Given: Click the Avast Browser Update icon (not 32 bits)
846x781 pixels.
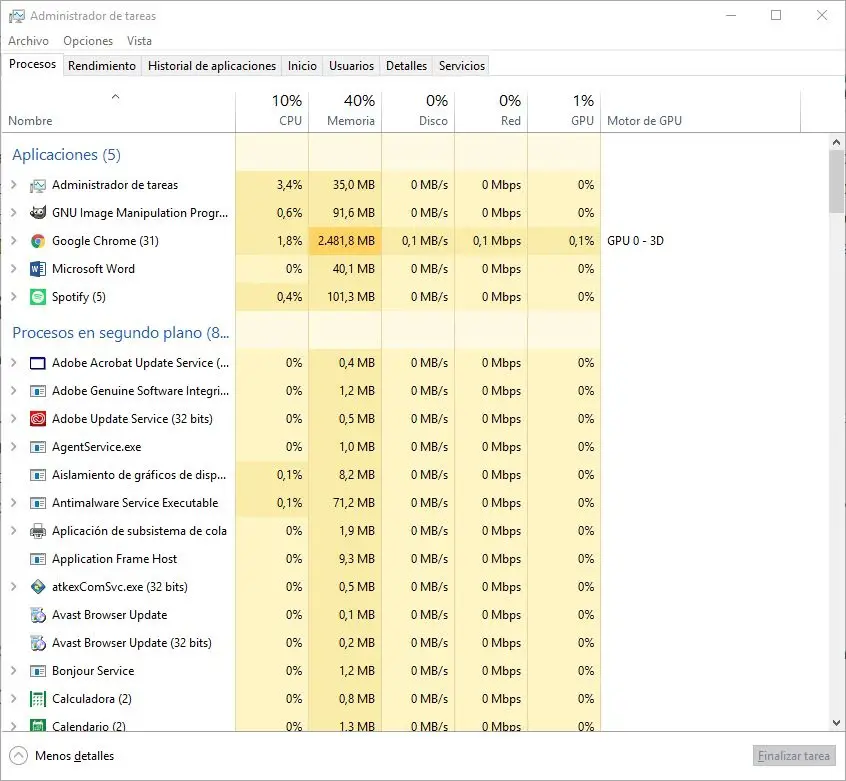Looking at the screenshot, I should 38,615.
